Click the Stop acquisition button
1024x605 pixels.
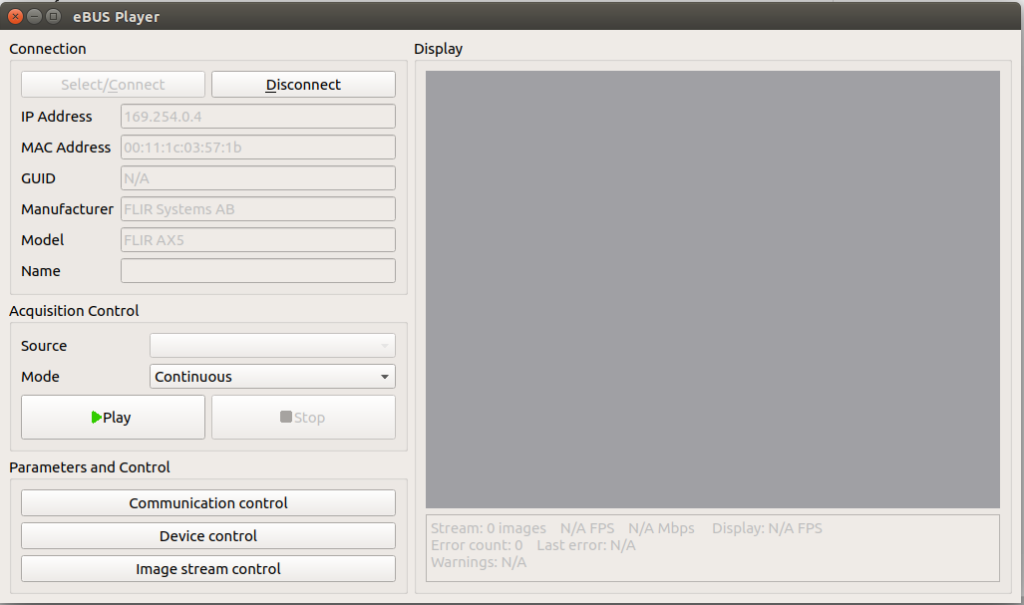click(x=303, y=417)
